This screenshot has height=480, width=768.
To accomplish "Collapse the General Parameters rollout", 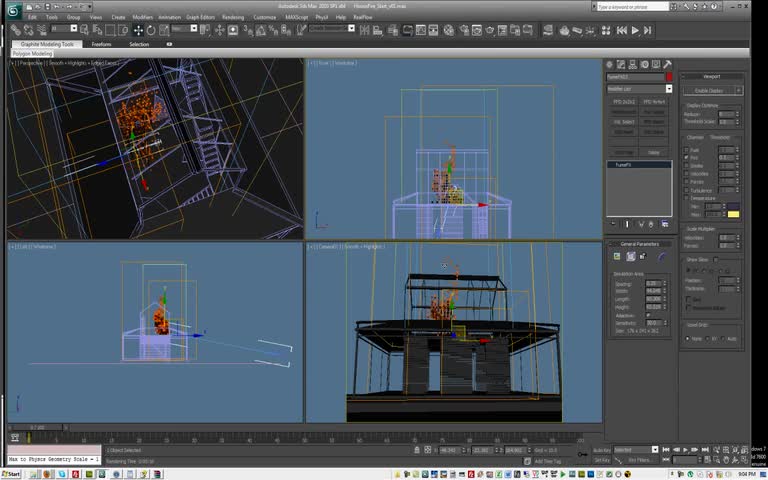I will 640,244.
